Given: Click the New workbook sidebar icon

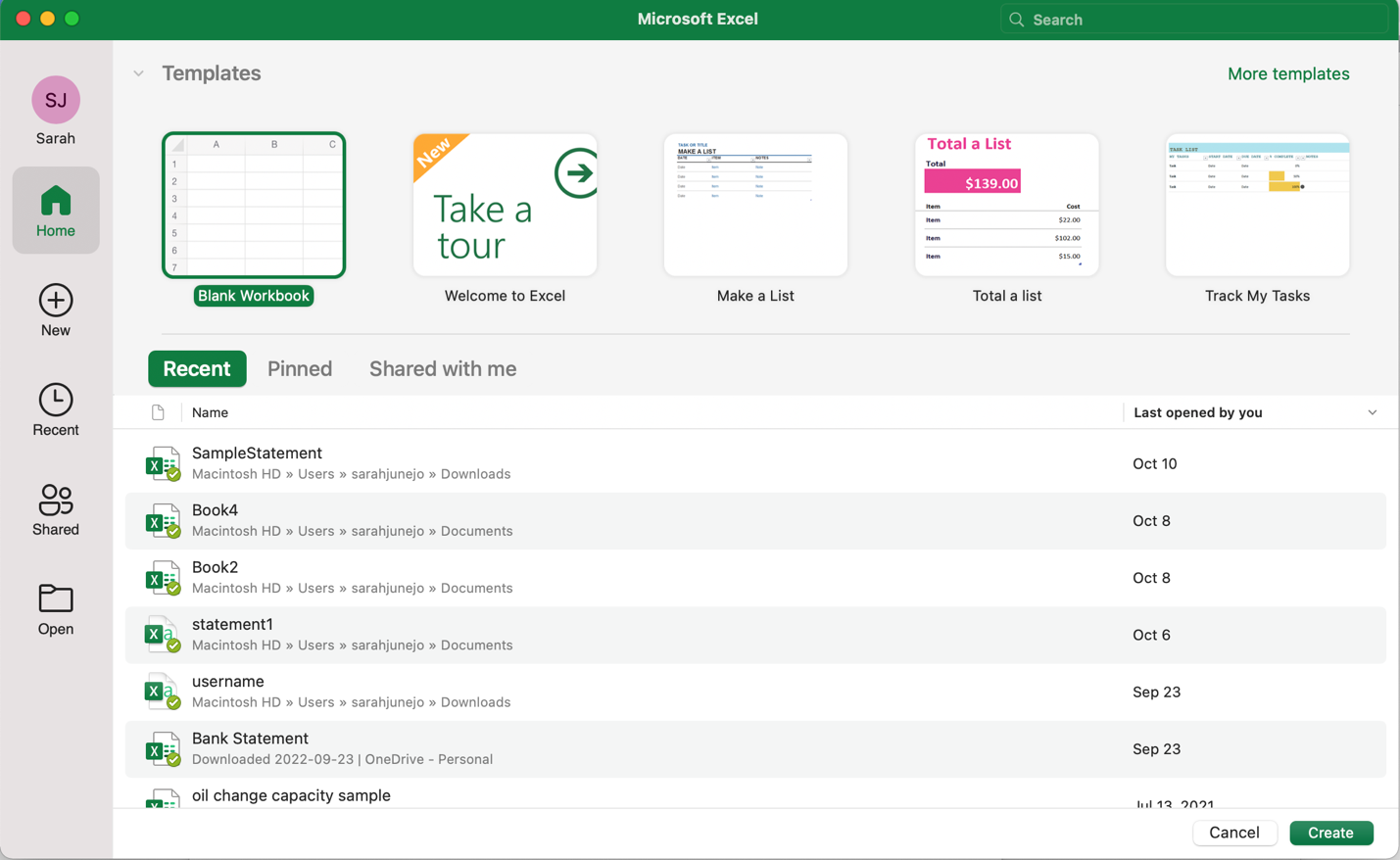Looking at the screenshot, I should 56,301.
